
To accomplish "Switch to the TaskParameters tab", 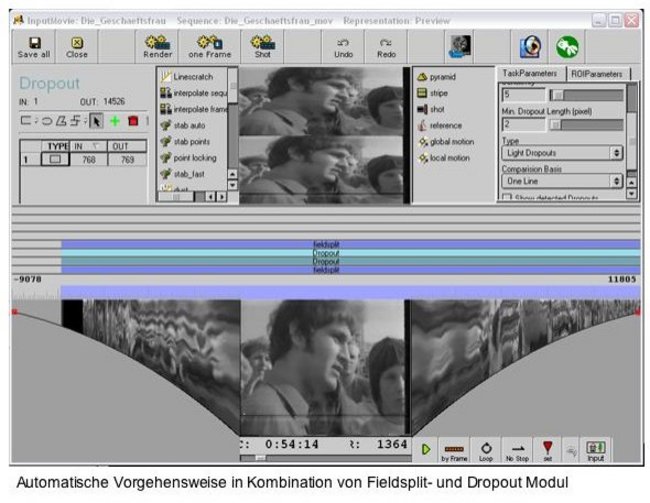I will tap(530, 73).
